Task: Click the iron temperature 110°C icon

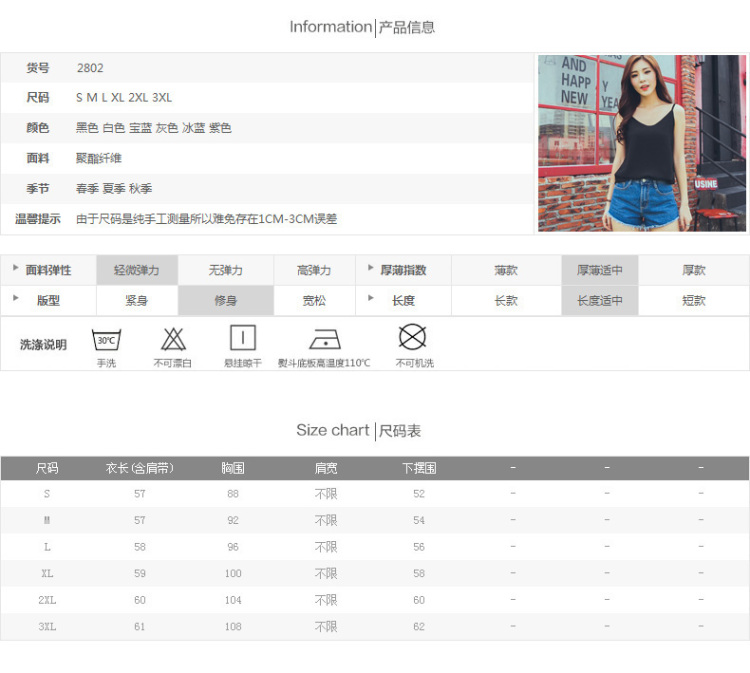Action: point(324,338)
